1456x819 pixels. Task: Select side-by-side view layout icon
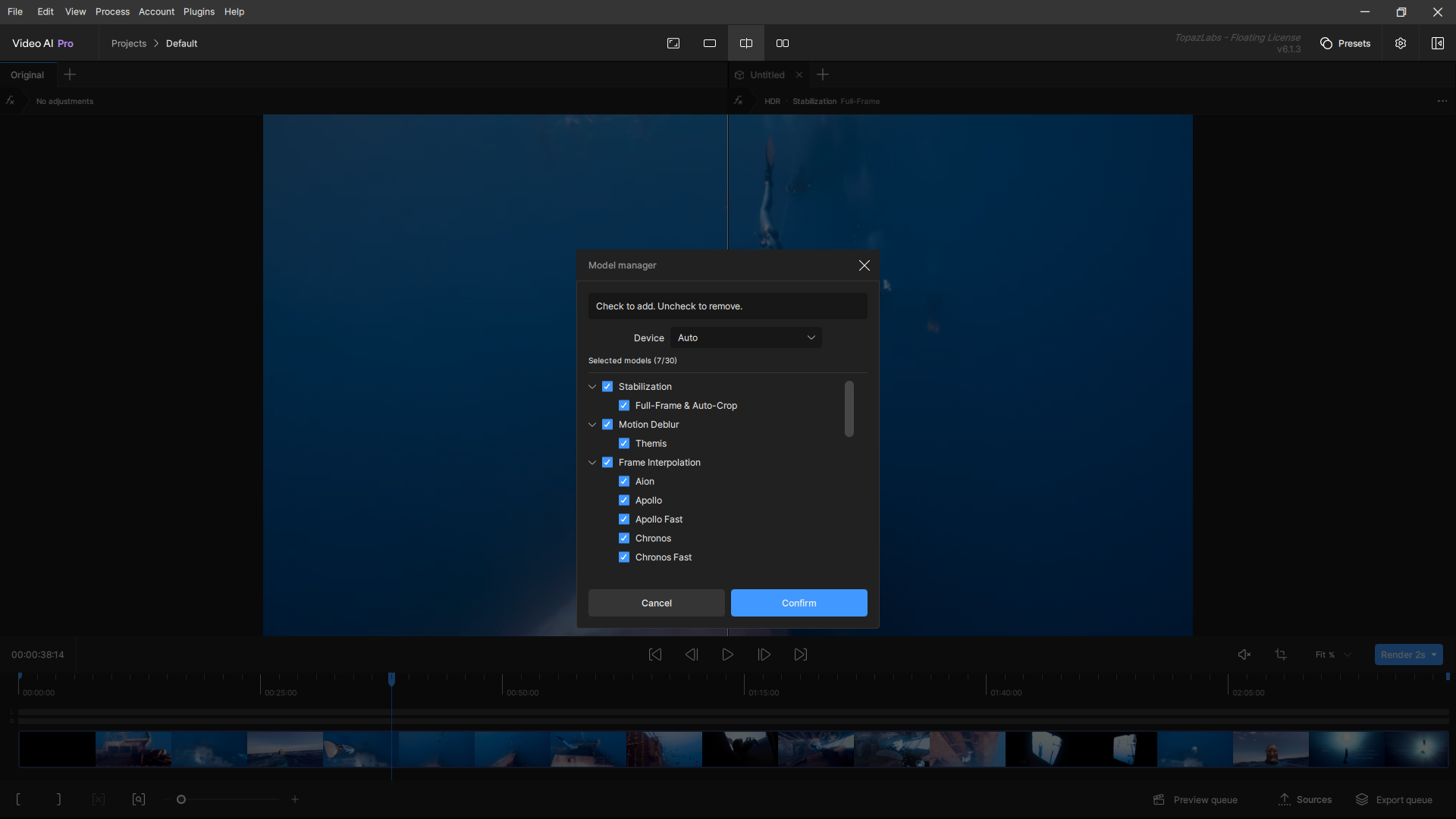tap(783, 43)
